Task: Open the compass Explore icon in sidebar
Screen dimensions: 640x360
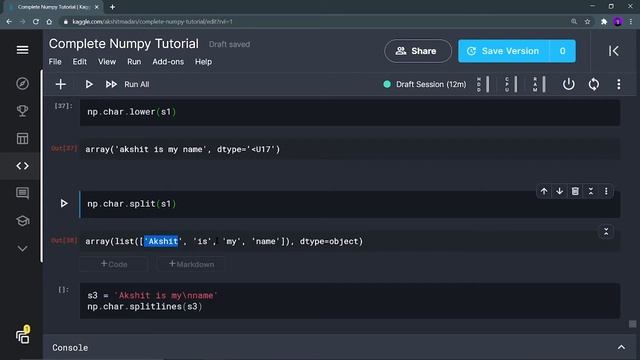Action: point(22,83)
